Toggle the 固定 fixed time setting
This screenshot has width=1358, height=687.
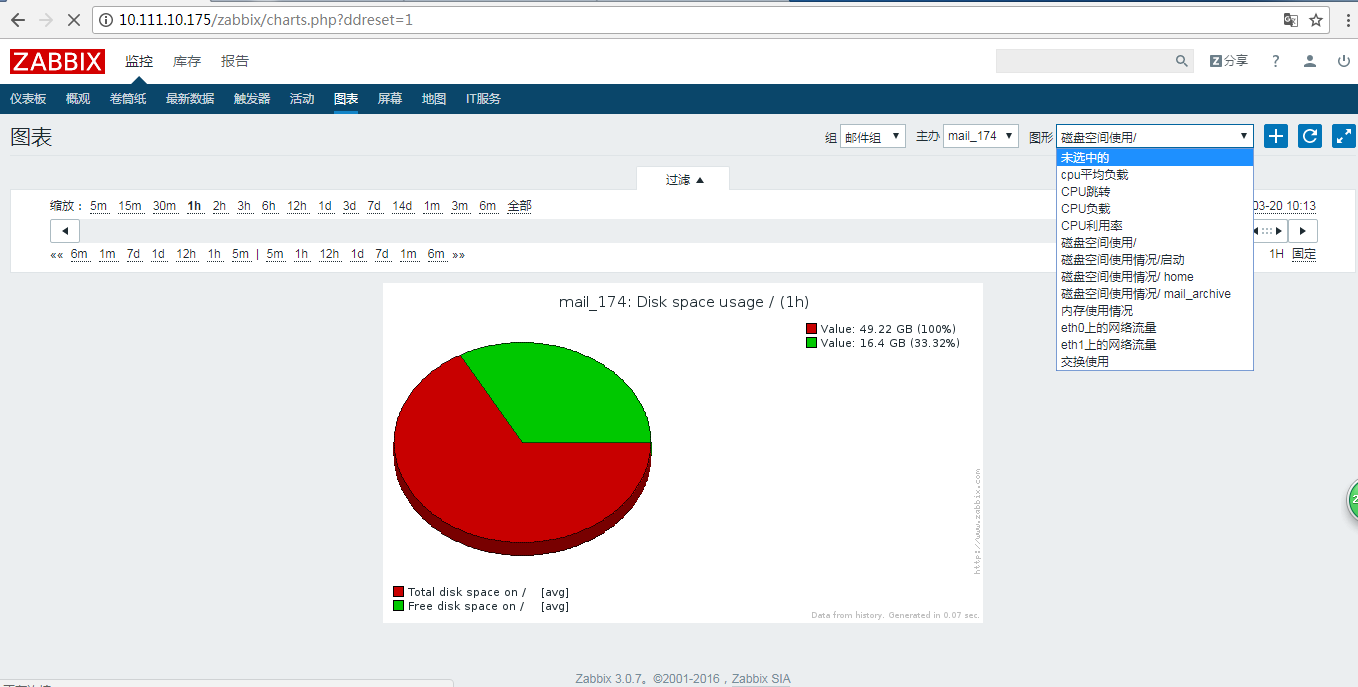coord(1304,254)
